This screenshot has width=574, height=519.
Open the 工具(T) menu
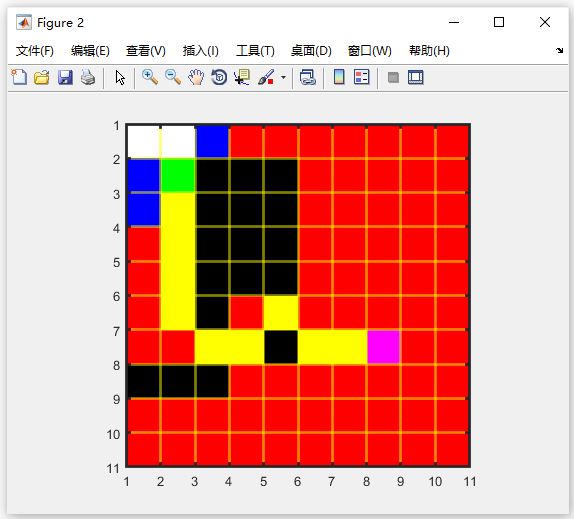coord(255,51)
